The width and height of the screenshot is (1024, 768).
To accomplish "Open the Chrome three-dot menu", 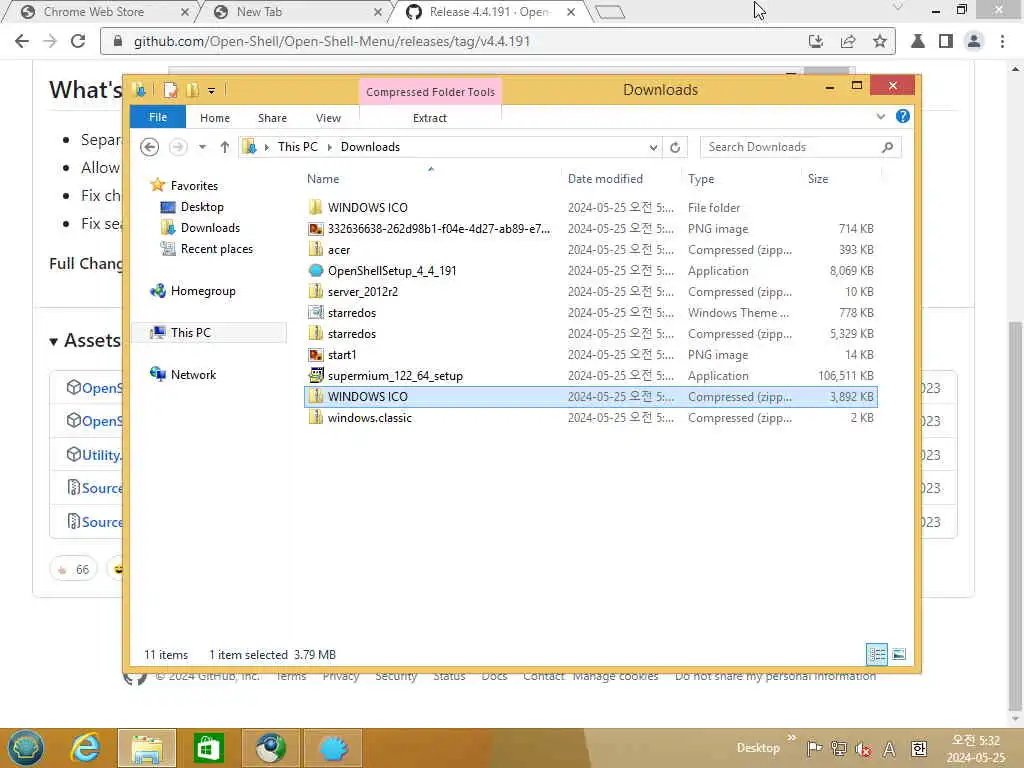I will (x=1002, y=41).
